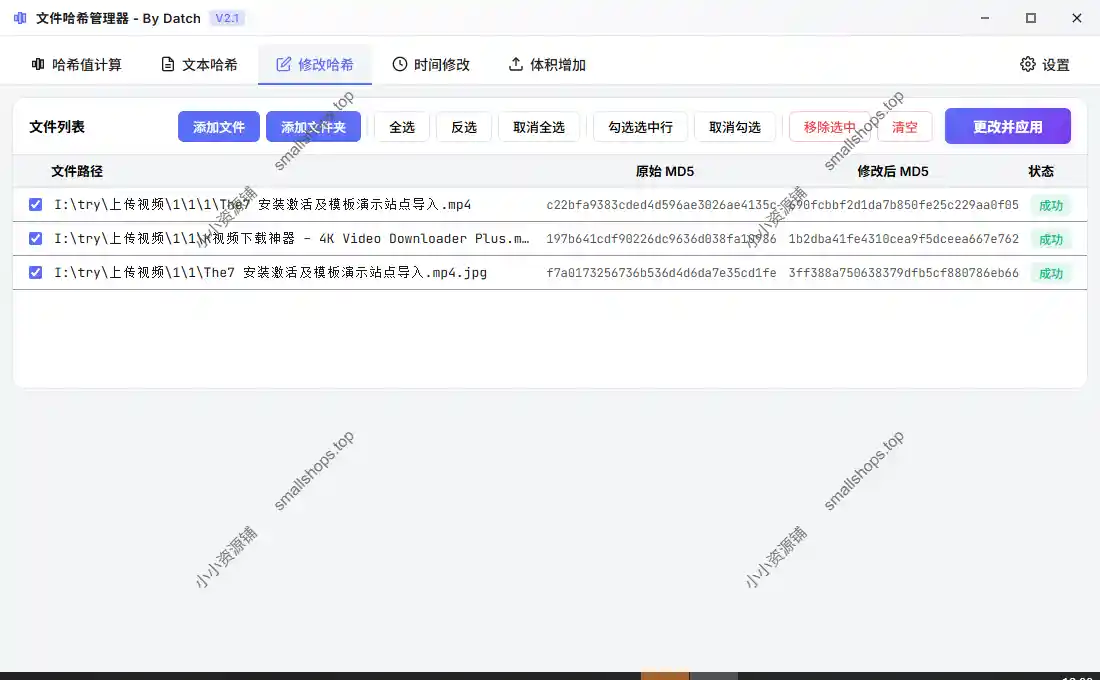Uncheck the first The7 .mp4 file row
This screenshot has width=1100, height=680.
[35, 204]
